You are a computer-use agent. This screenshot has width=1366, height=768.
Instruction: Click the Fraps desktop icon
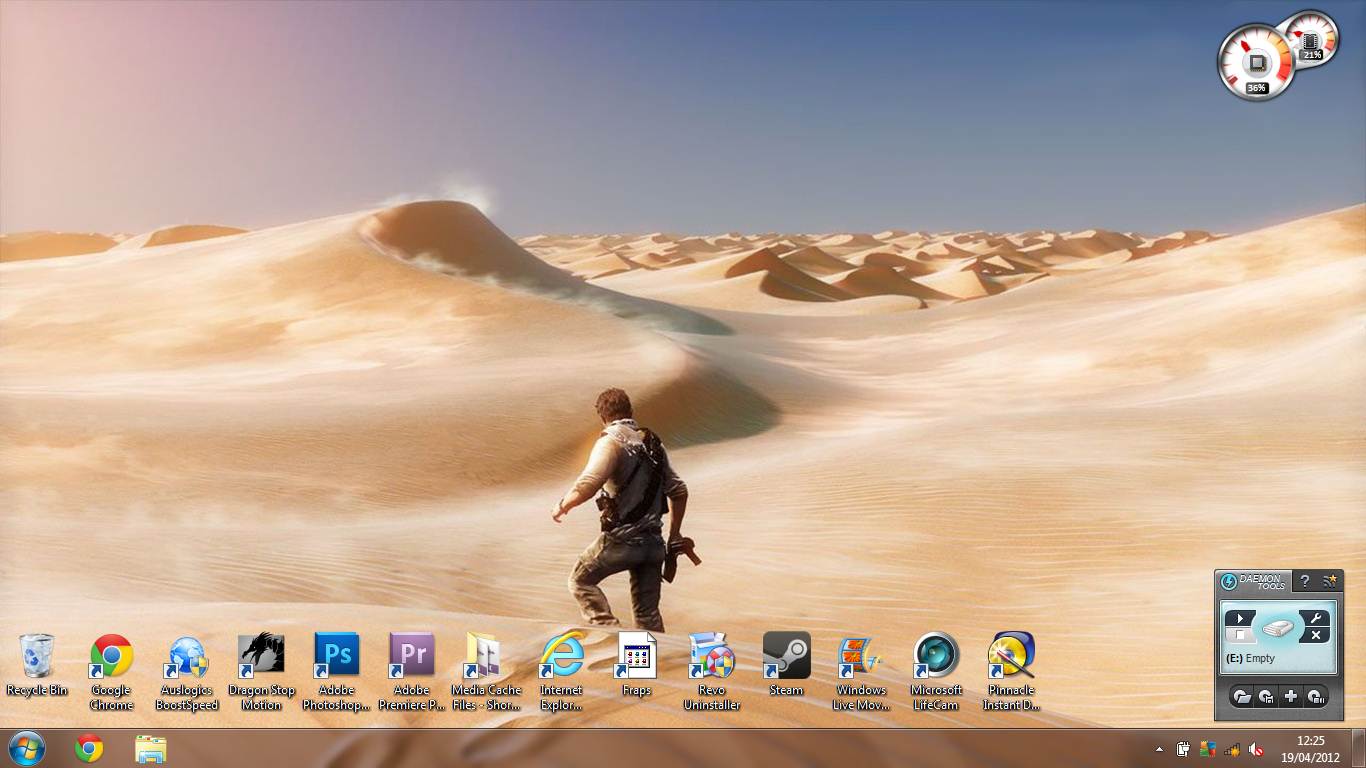[x=636, y=656]
